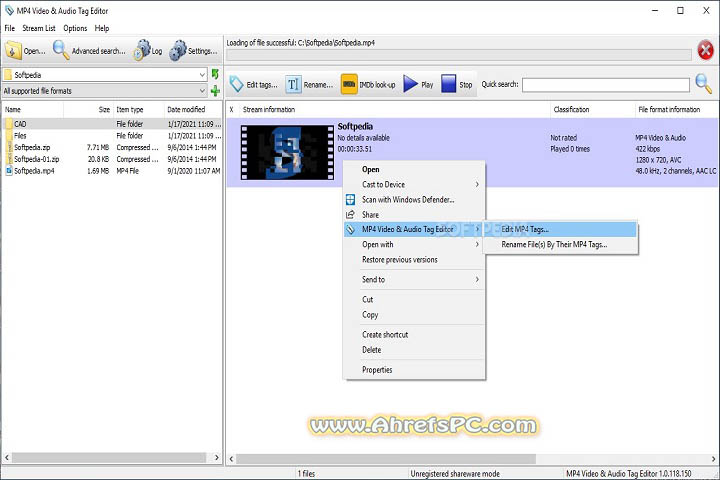Click the red cancel loading icon
Image resolution: width=720 pixels, height=480 pixels.
coord(705,51)
